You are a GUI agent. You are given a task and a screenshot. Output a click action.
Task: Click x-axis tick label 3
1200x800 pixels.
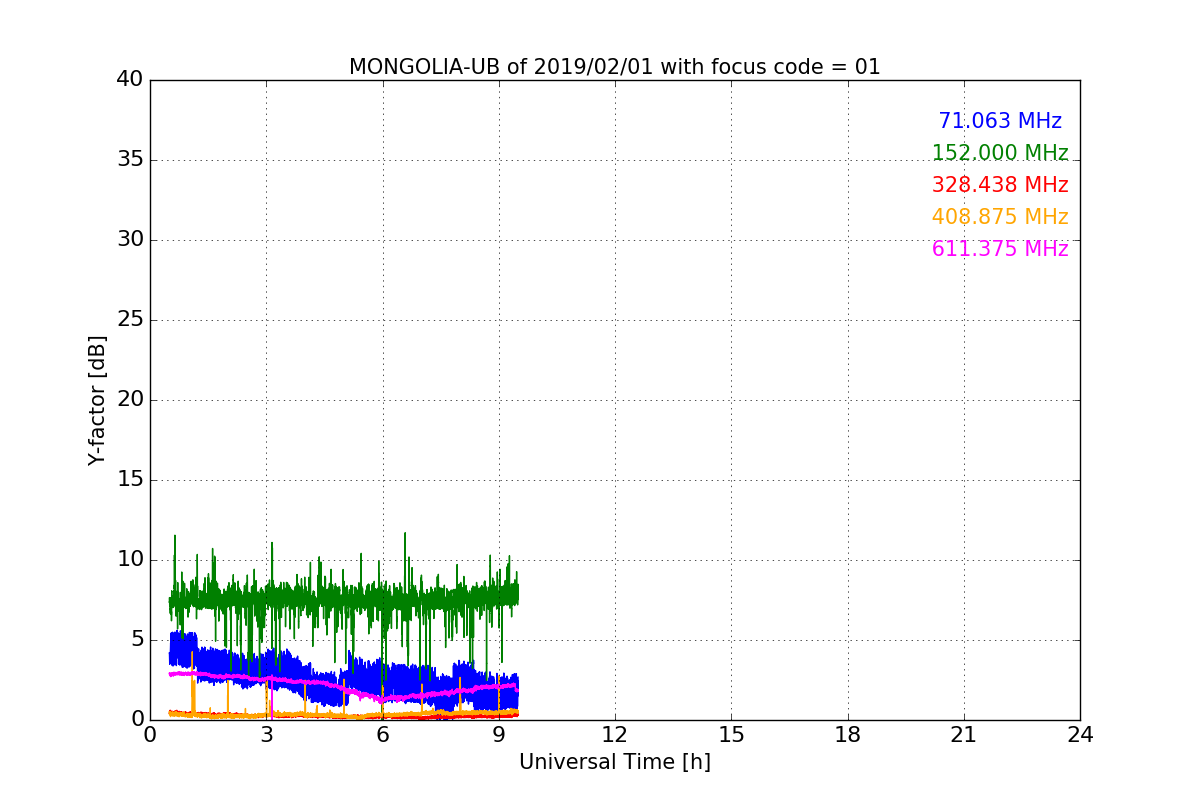pos(266,734)
